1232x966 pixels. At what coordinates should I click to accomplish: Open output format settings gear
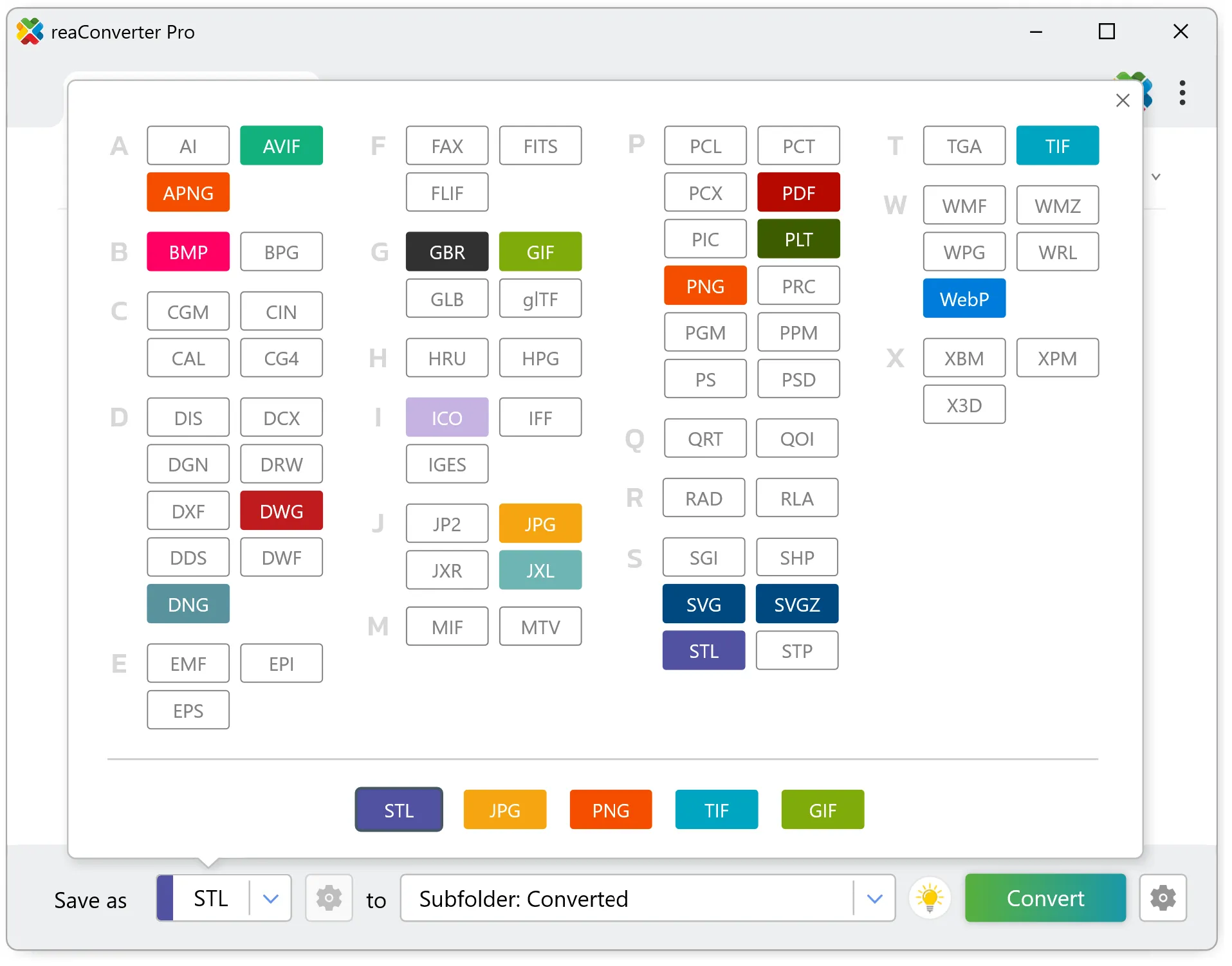[329, 898]
